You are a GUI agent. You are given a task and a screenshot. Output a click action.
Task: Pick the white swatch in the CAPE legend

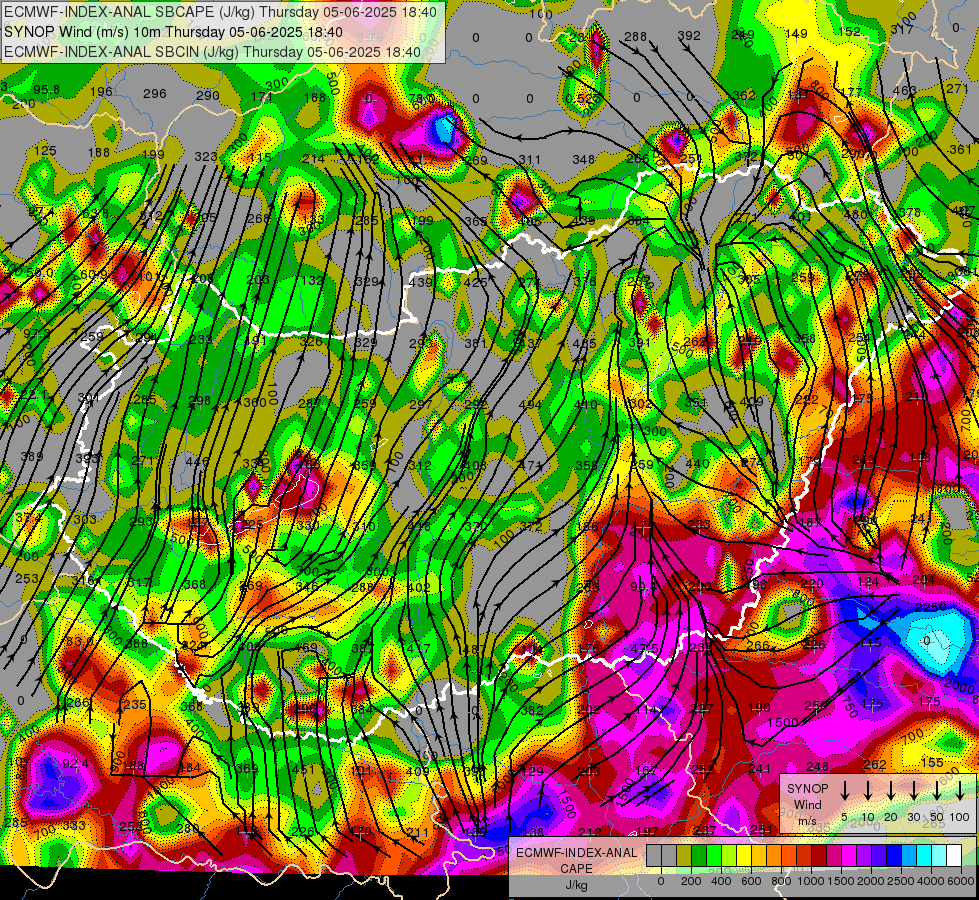[x=954, y=855]
